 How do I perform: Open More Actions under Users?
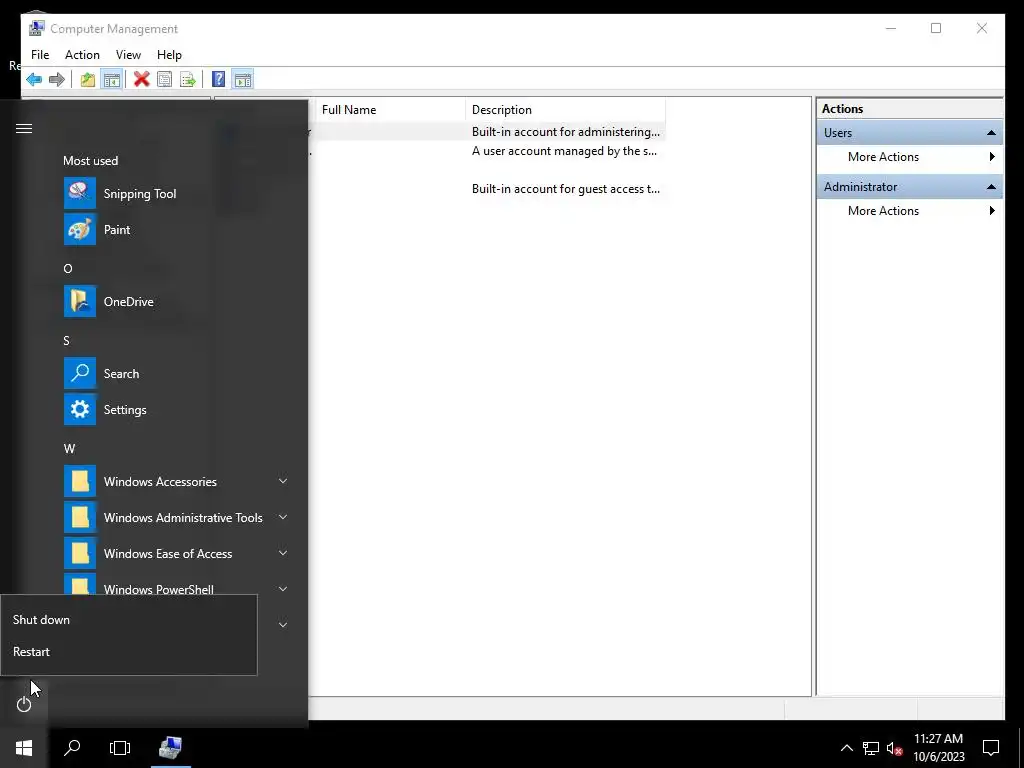click(x=909, y=157)
